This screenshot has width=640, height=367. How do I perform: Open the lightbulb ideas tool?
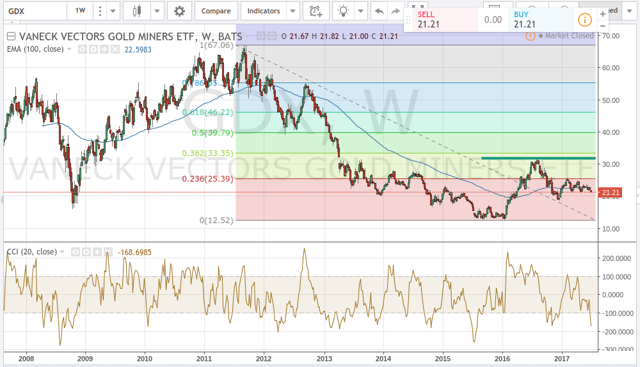[344, 11]
